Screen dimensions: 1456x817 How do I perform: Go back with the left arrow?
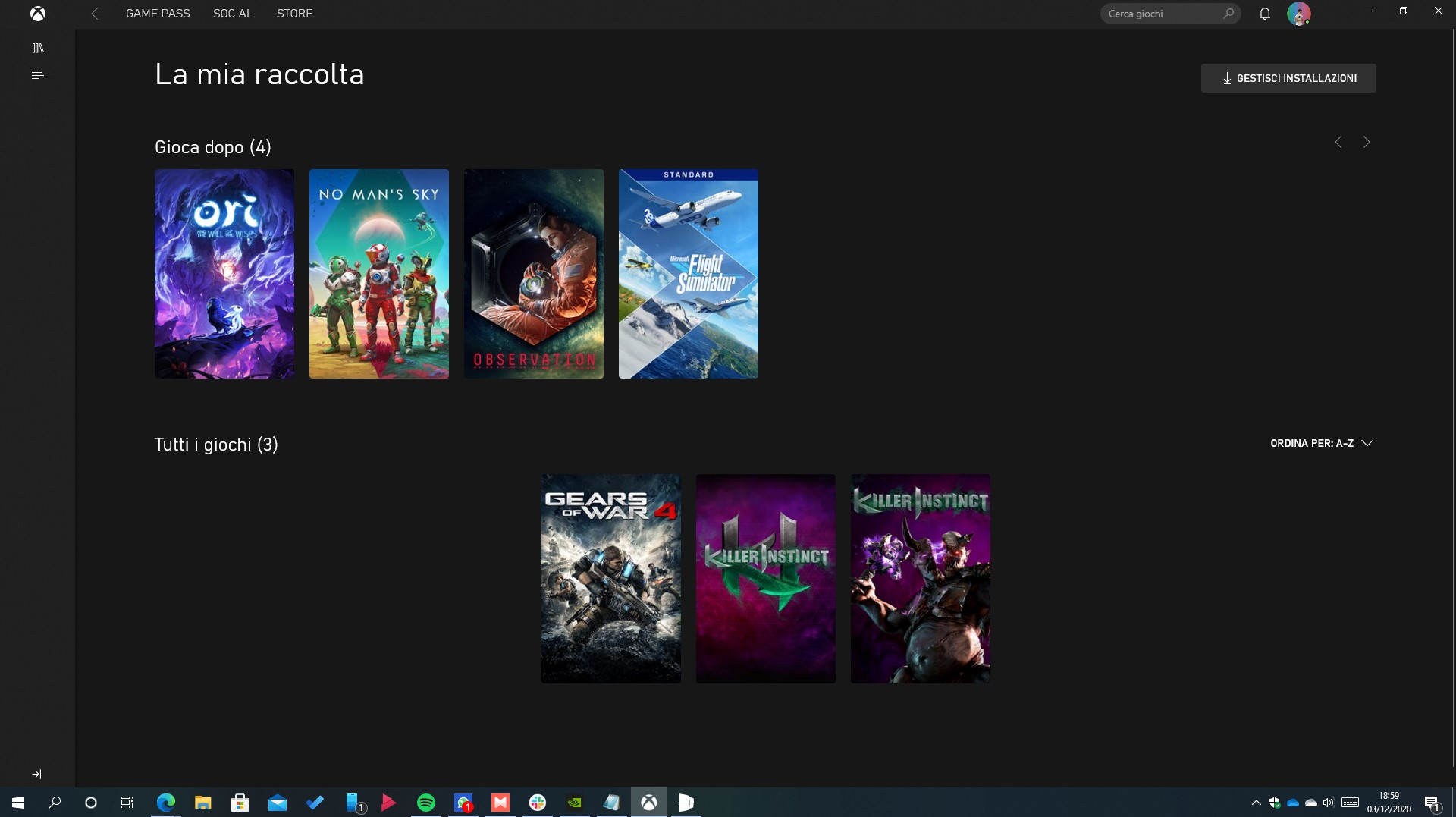tap(95, 14)
